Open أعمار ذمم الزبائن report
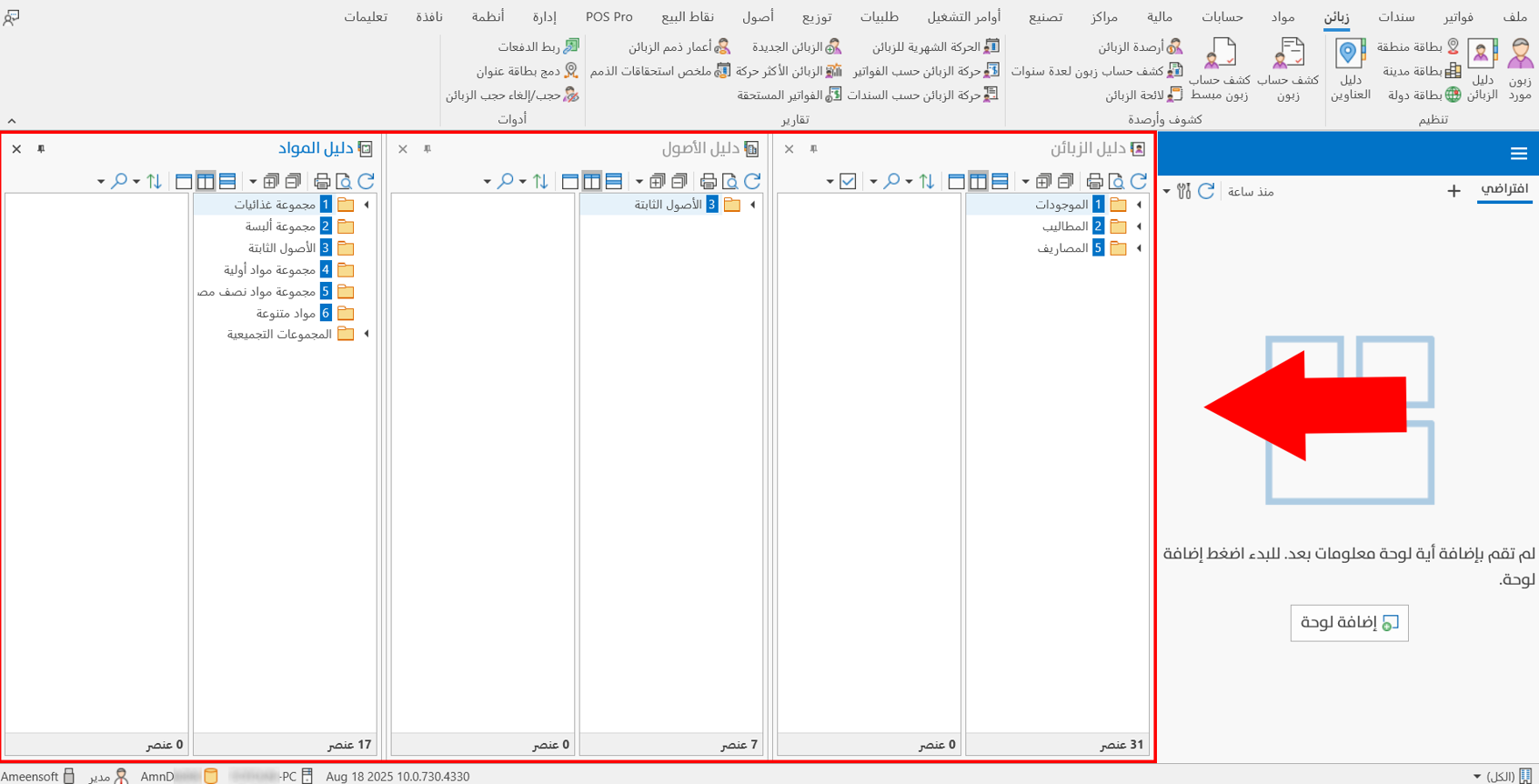Screen dimensions: 1539x784 tap(679, 46)
